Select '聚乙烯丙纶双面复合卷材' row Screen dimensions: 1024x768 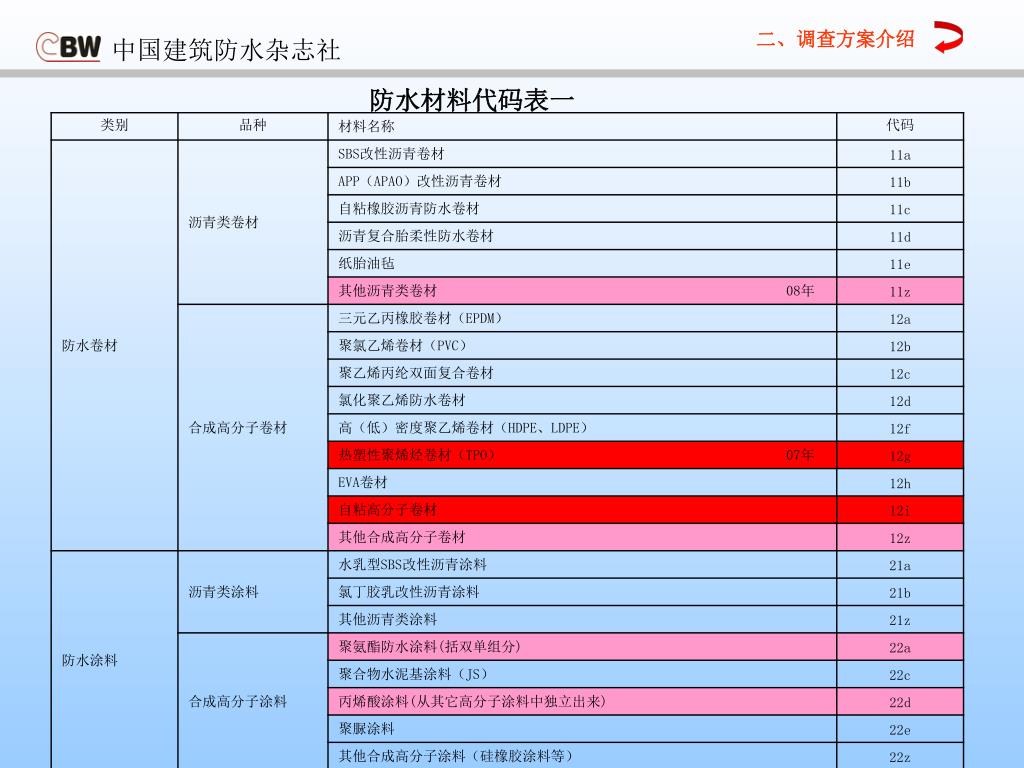(582, 373)
